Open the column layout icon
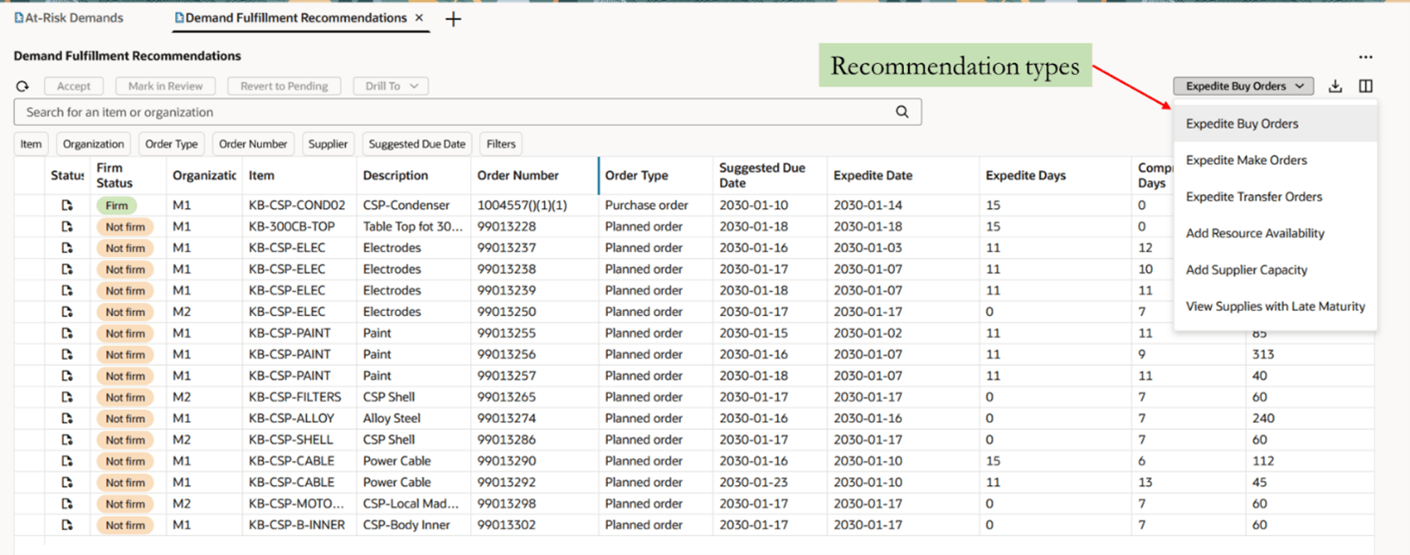 coord(1366,86)
